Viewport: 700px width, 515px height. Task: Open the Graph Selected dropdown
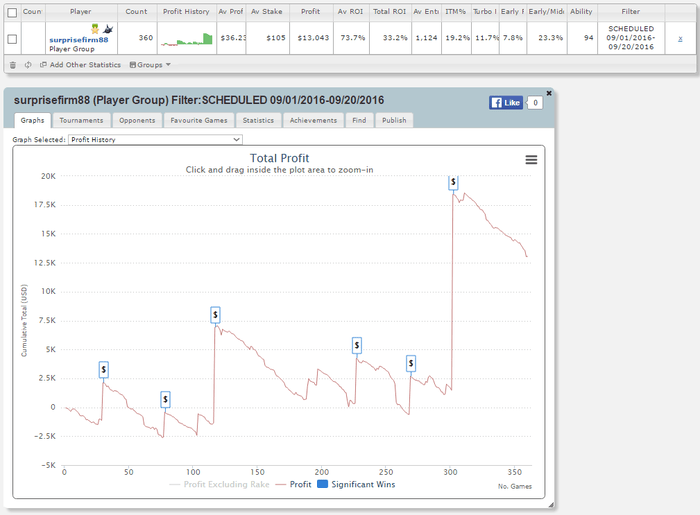tap(155, 140)
